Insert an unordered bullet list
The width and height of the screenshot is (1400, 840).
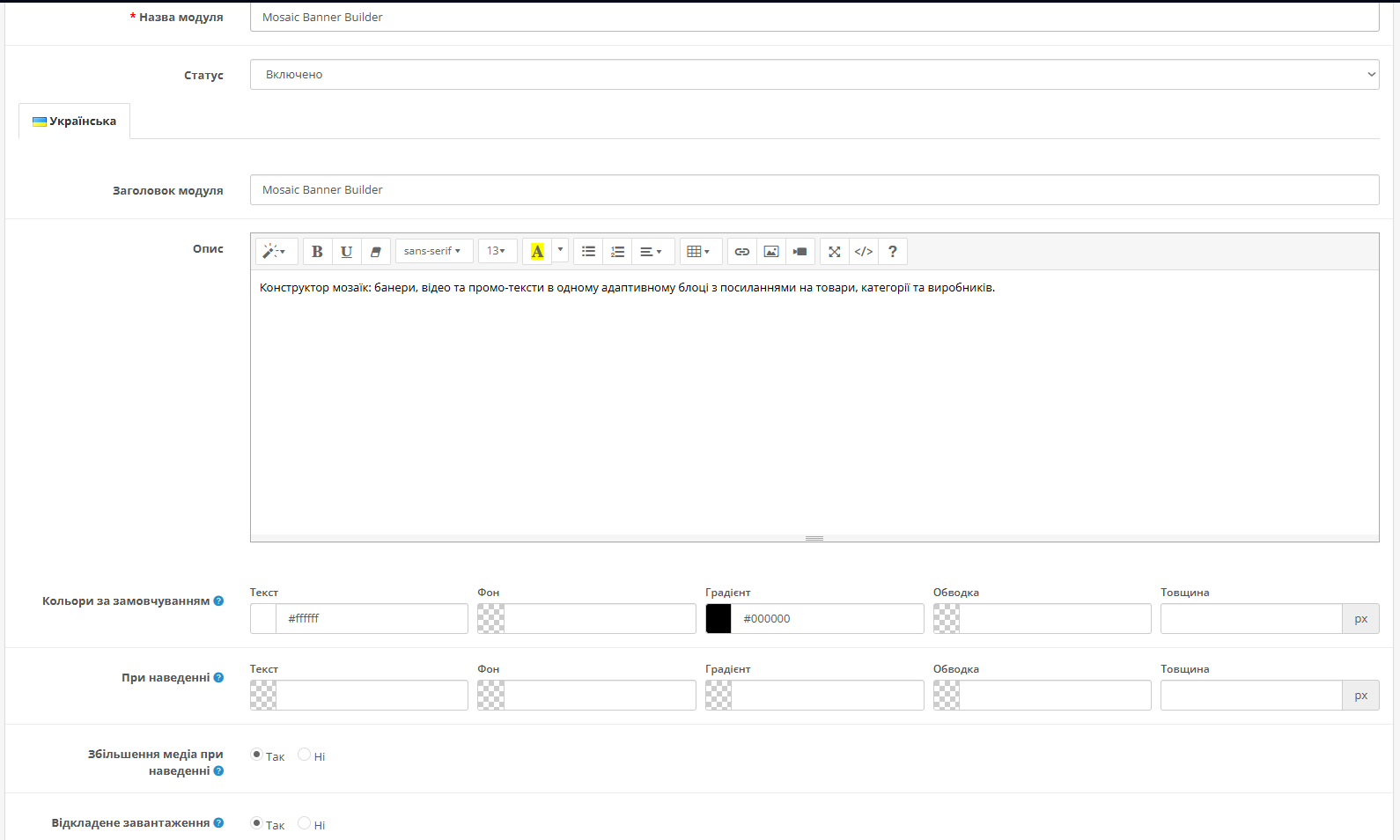coord(589,252)
